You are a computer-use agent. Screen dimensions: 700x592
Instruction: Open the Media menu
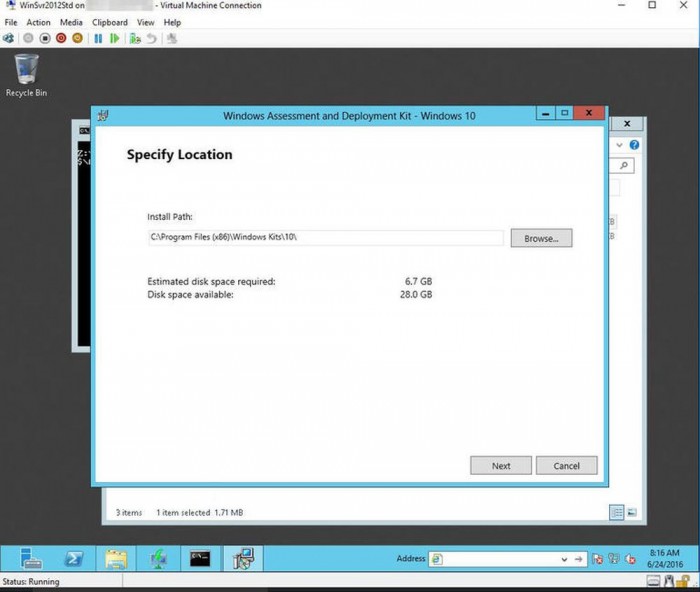click(x=71, y=22)
